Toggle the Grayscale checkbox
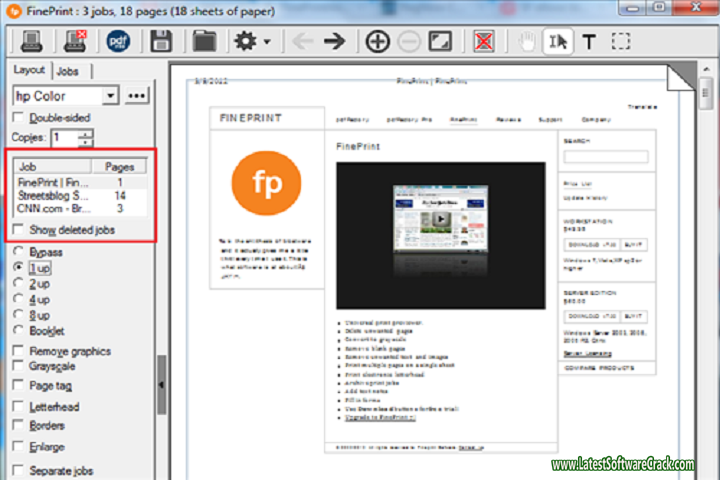 point(20,366)
